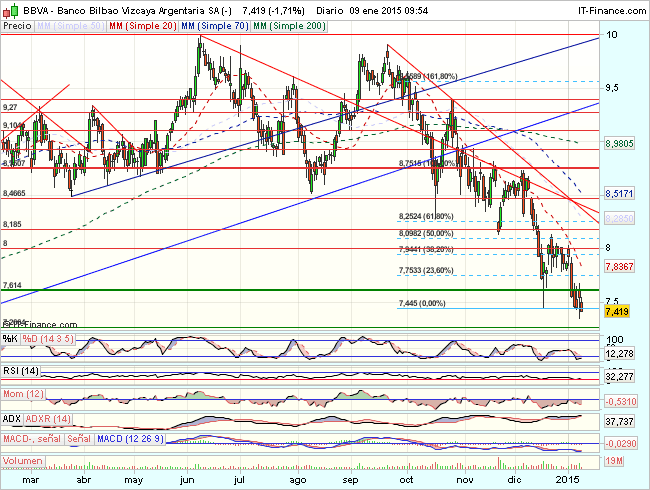Click the mar month marker on the time axis
This screenshot has height=490, width=650.
31,480
